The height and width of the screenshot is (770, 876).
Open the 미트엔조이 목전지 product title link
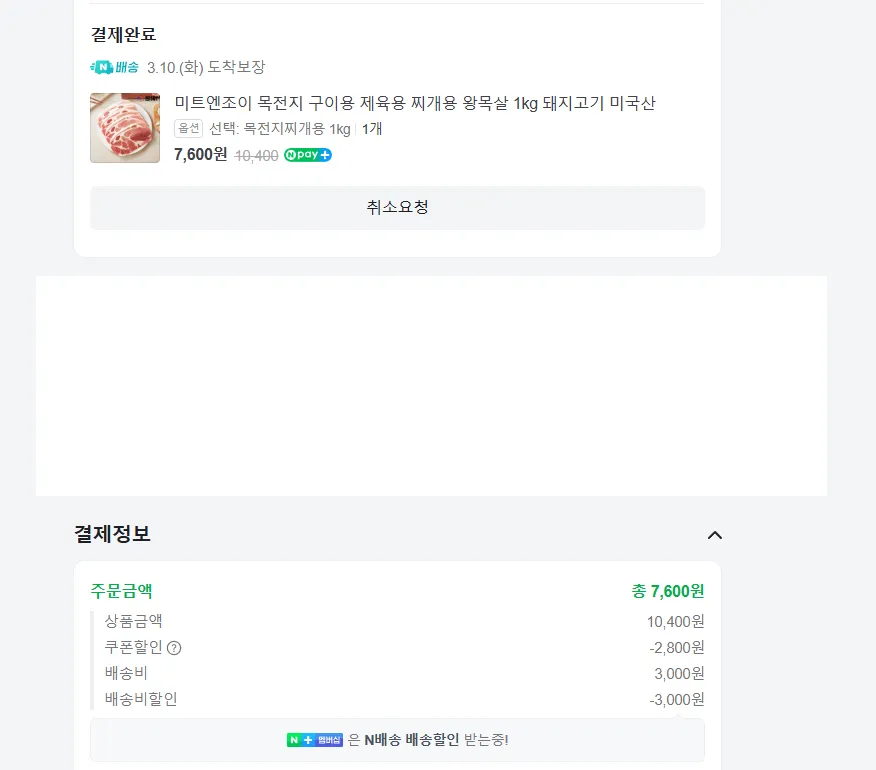coord(414,103)
